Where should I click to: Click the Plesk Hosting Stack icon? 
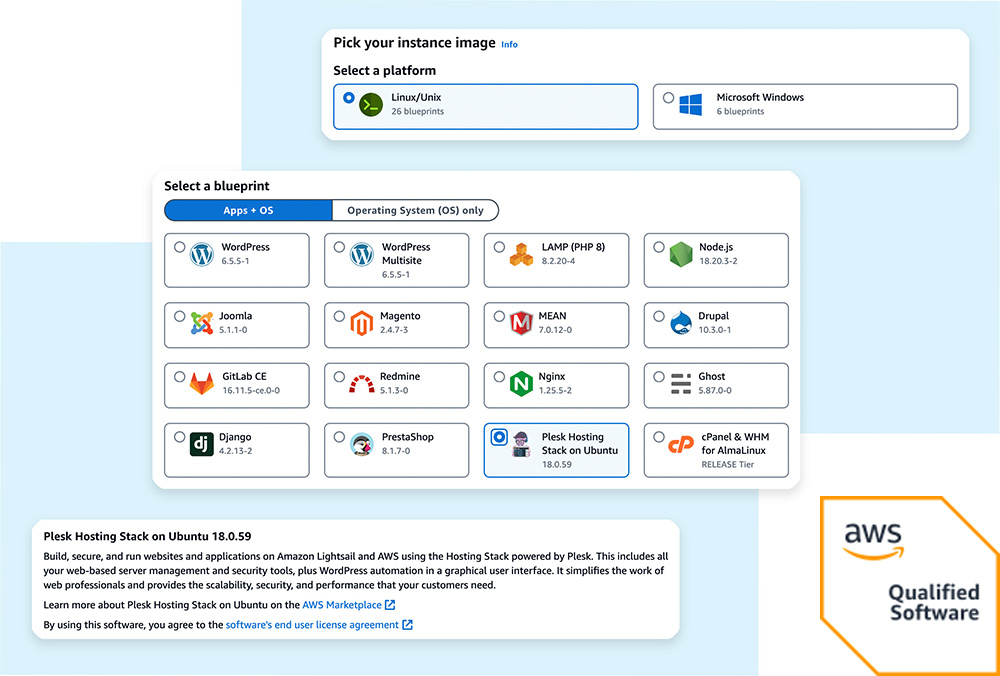(521, 445)
